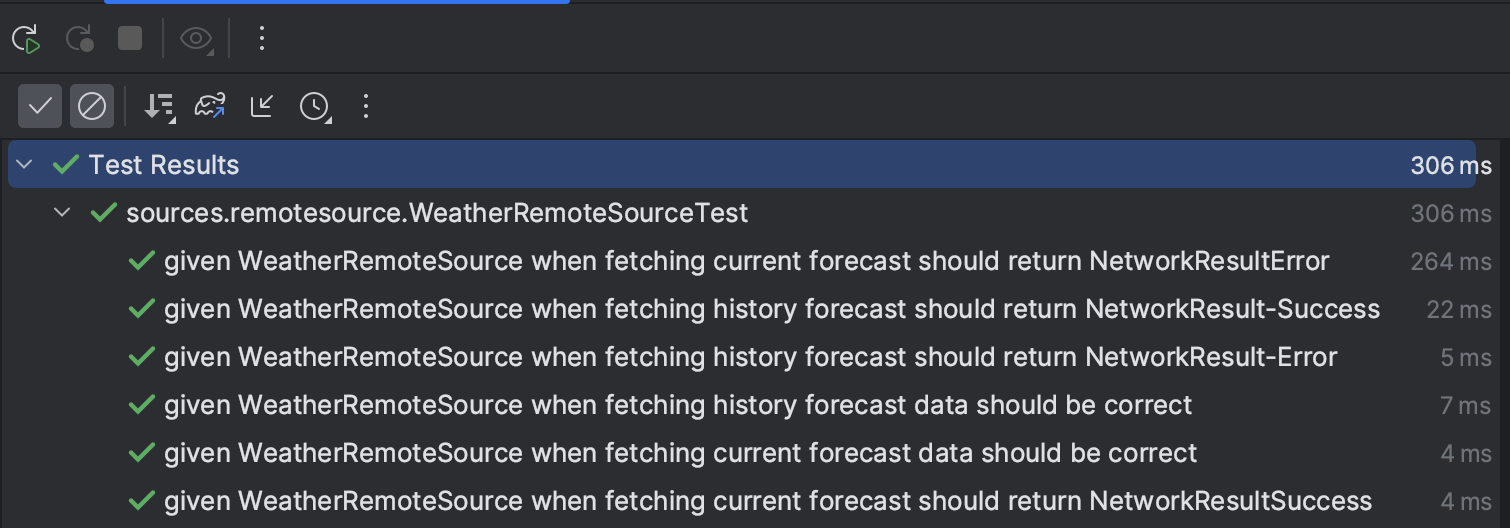Select the Test Results row

coord(742,165)
